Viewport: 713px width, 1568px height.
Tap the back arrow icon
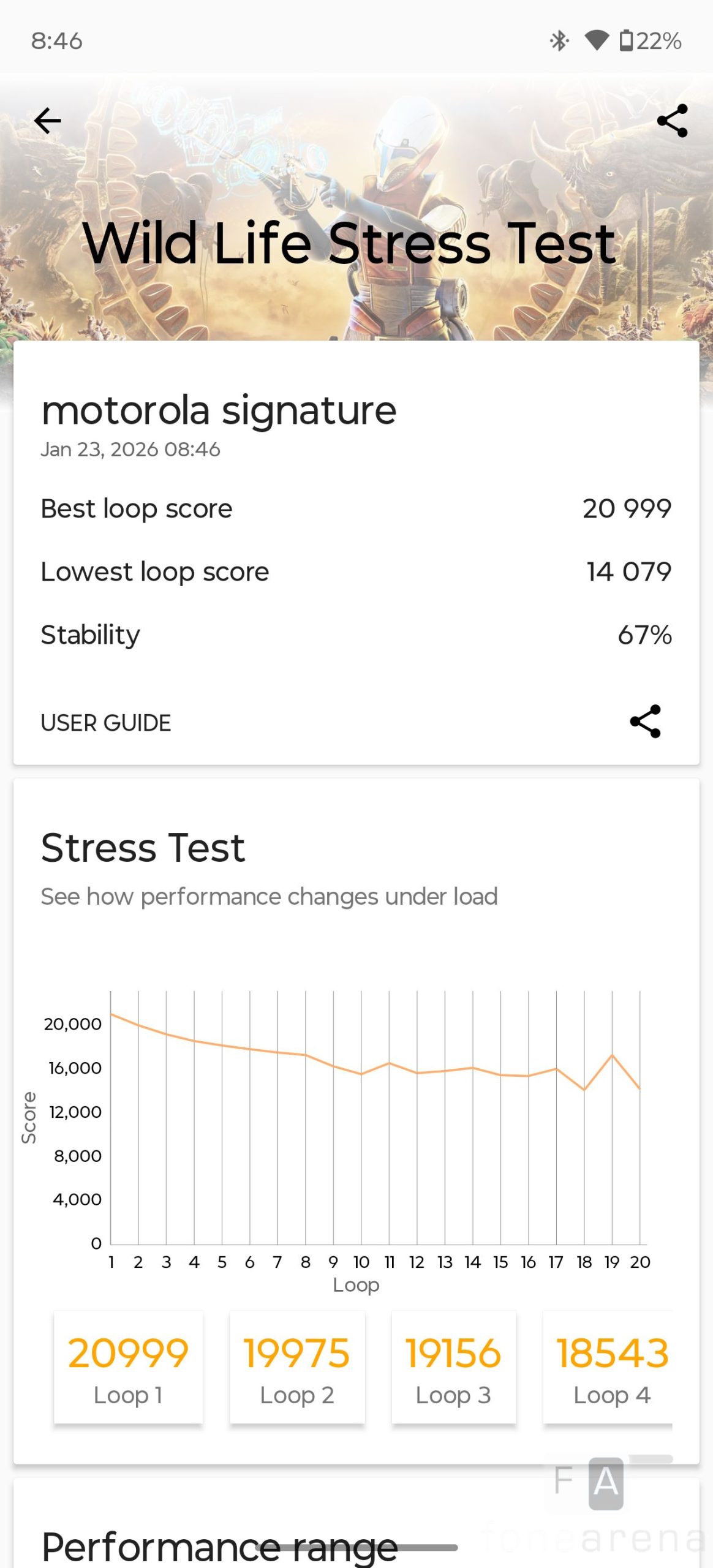click(48, 121)
